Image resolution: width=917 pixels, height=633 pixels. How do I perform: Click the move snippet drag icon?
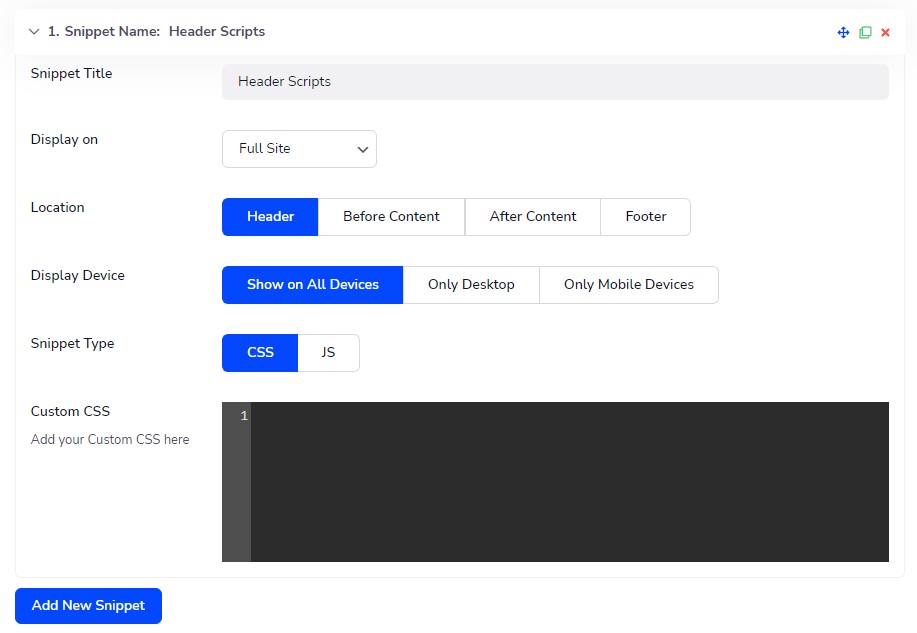[x=843, y=31]
